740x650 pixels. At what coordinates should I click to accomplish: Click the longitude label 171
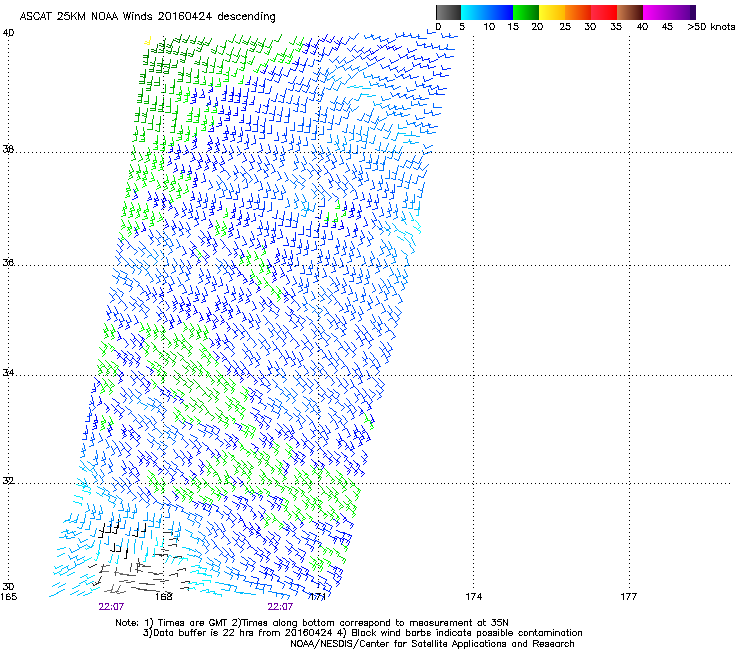(x=318, y=597)
